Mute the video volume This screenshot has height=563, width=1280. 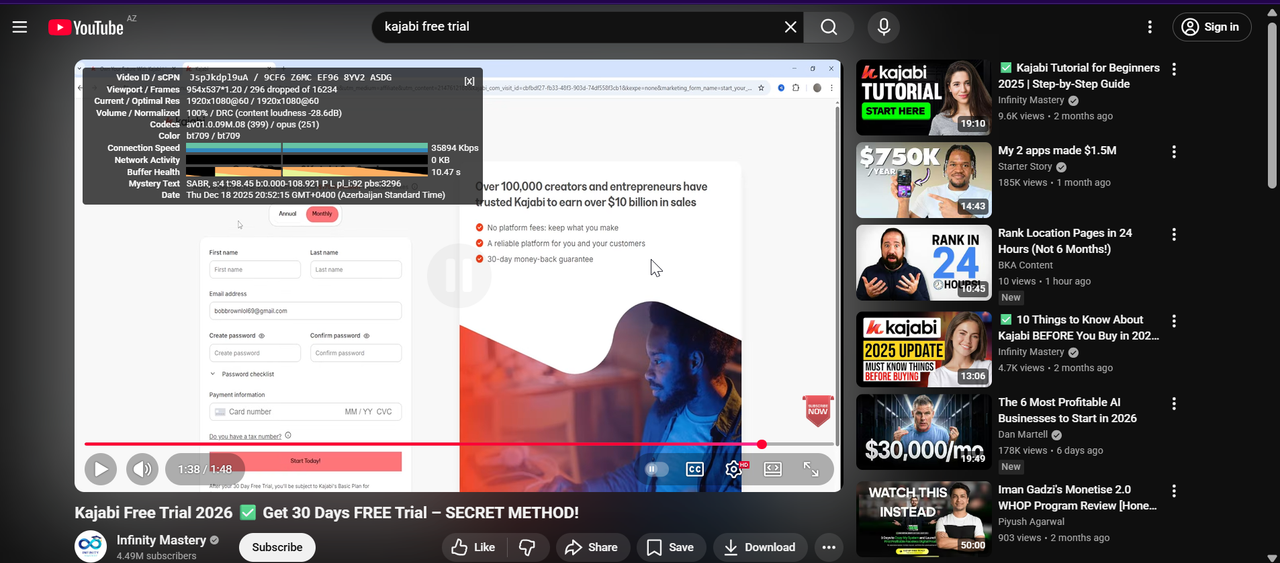click(142, 468)
